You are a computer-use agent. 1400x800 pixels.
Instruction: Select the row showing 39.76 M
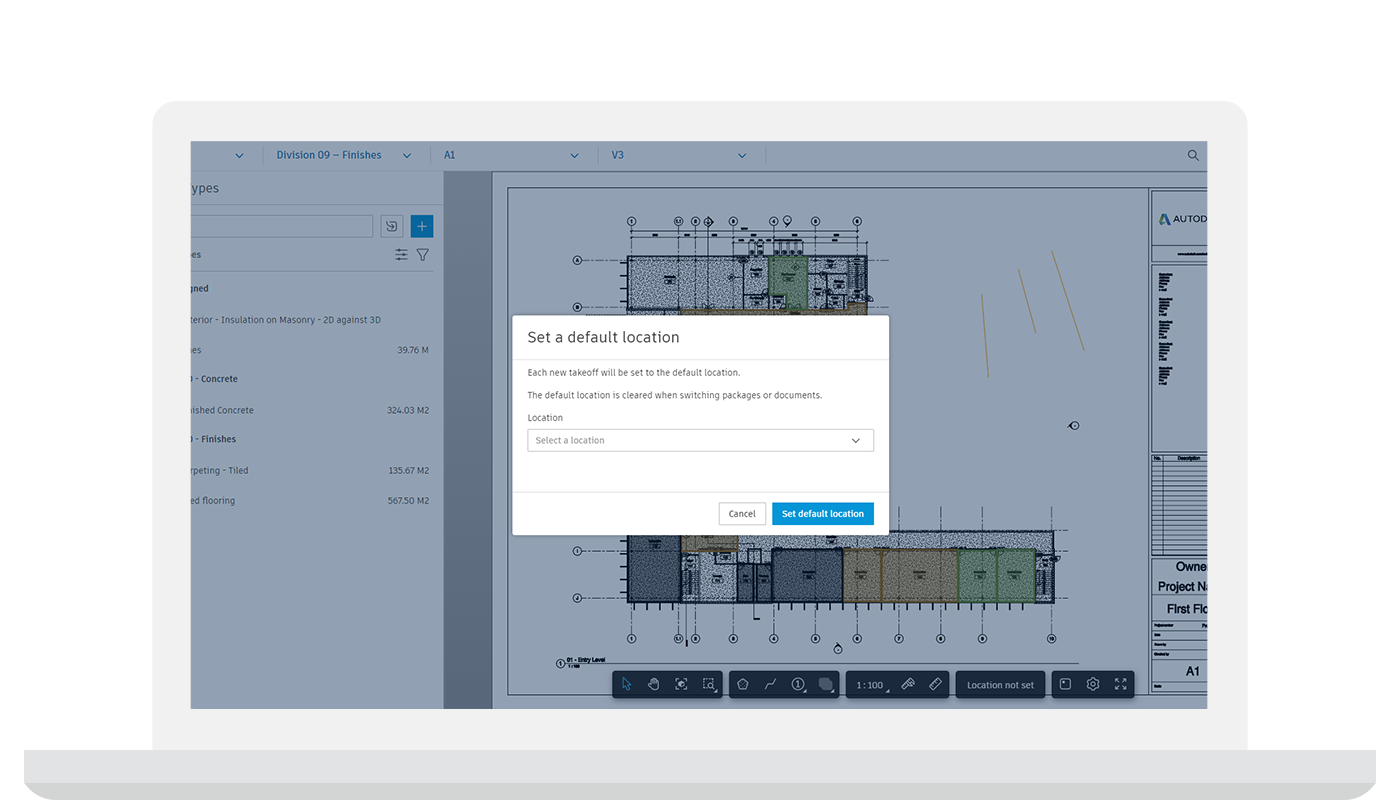click(312, 350)
